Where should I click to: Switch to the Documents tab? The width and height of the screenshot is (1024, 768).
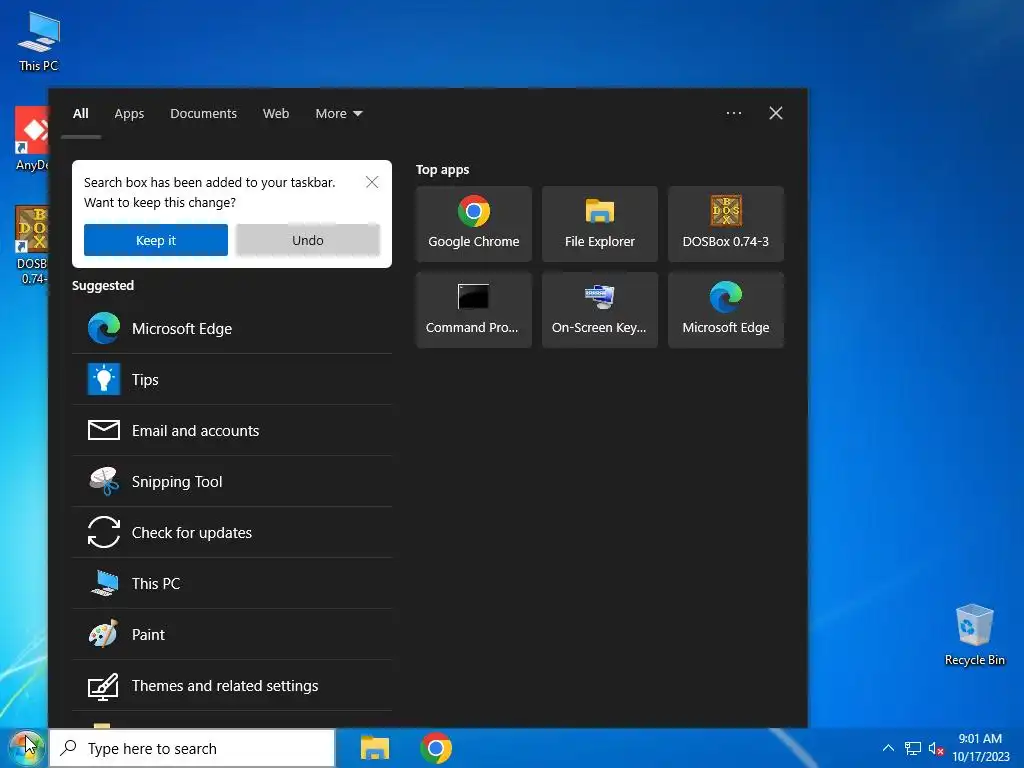[x=204, y=114]
